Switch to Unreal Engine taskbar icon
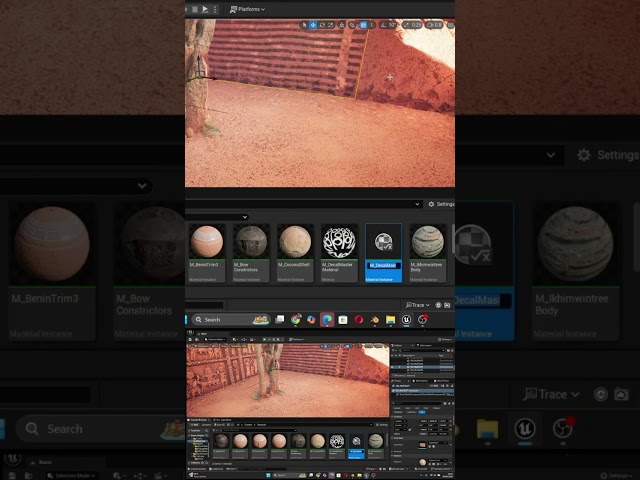The width and height of the screenshot is (640, 480). coord(407,320)
